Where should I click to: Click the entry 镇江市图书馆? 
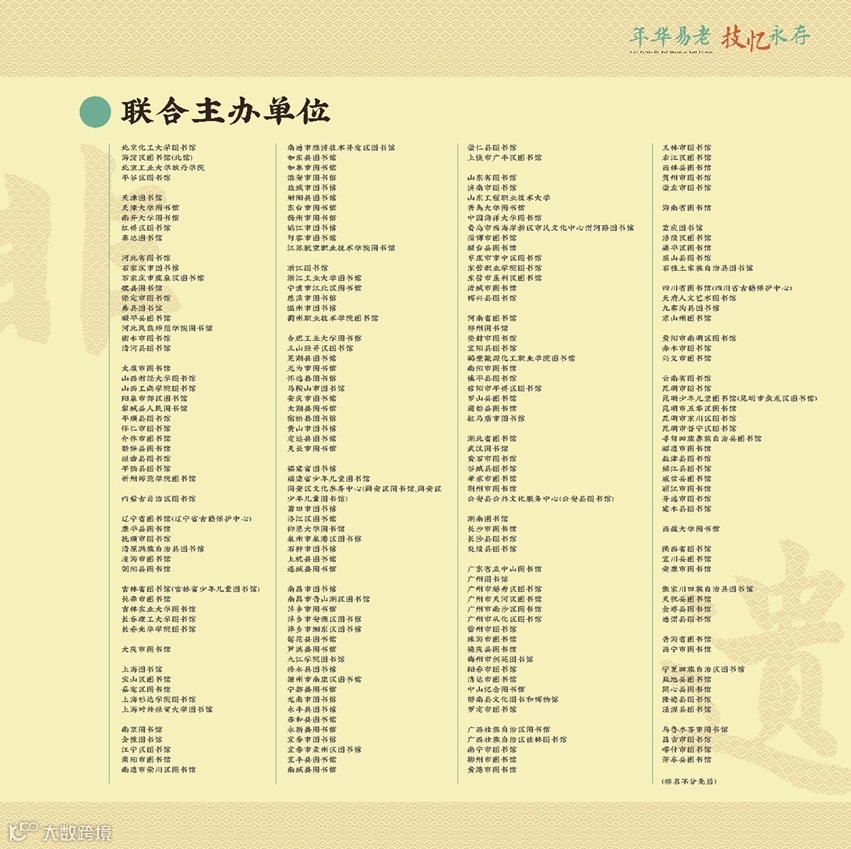(x=312, y=228)
